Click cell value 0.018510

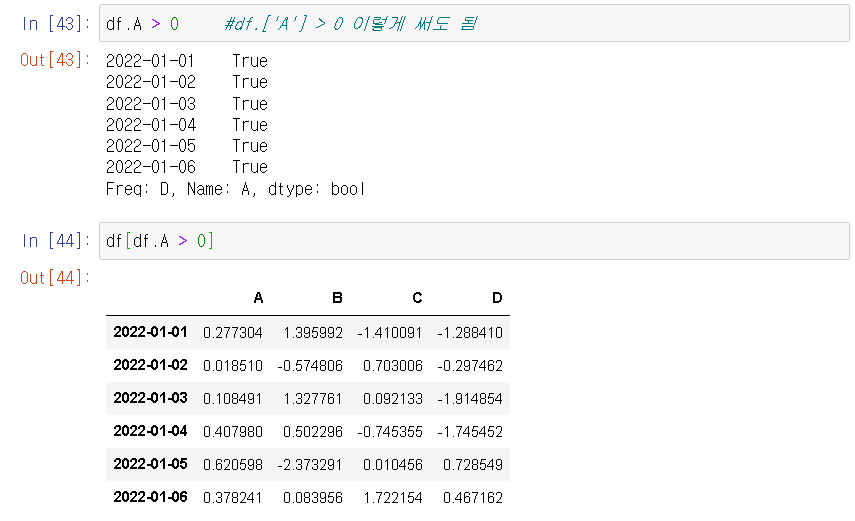(233, 366)
